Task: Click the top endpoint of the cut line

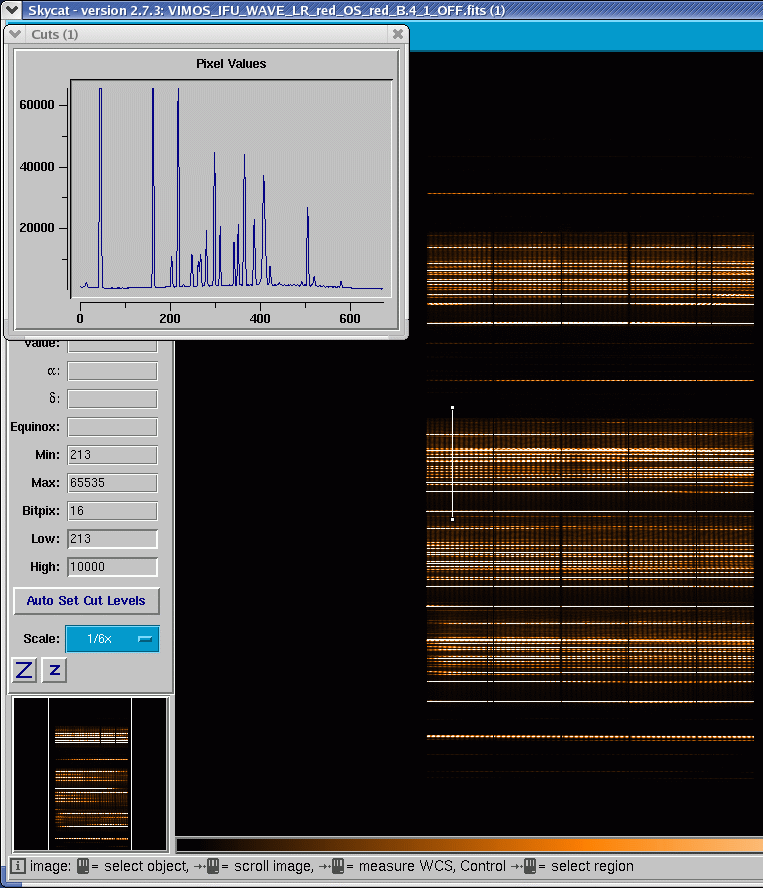Action: coord(452,407)
